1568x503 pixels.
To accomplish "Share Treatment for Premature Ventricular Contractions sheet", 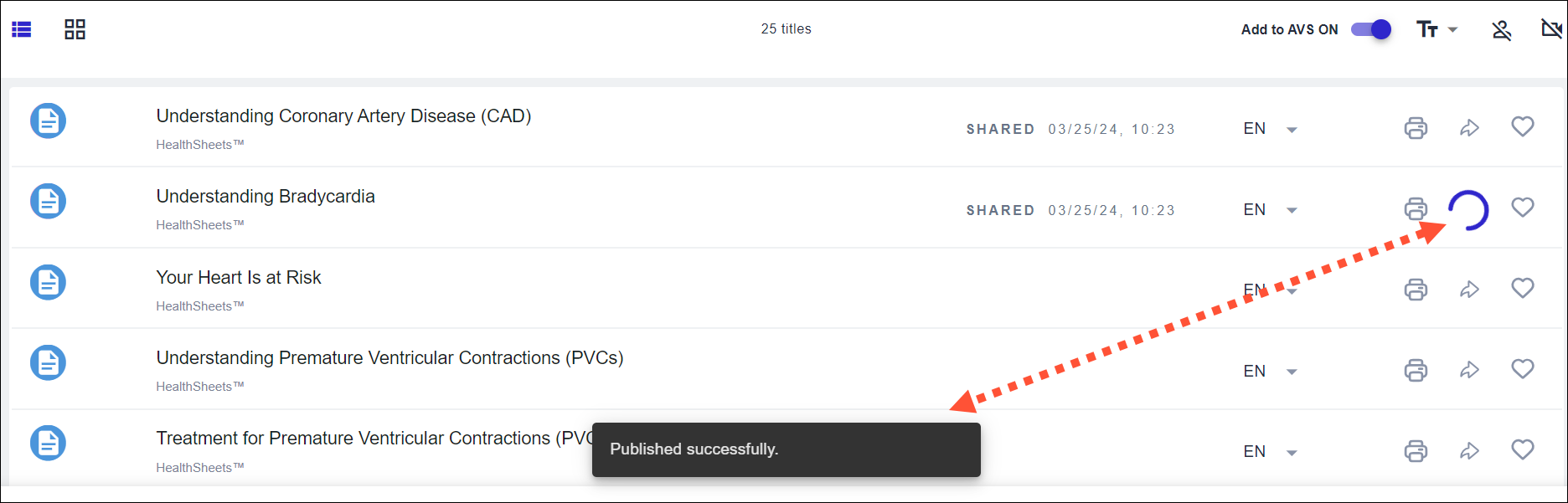I will pyautogui.click(x=1469, y=451).
